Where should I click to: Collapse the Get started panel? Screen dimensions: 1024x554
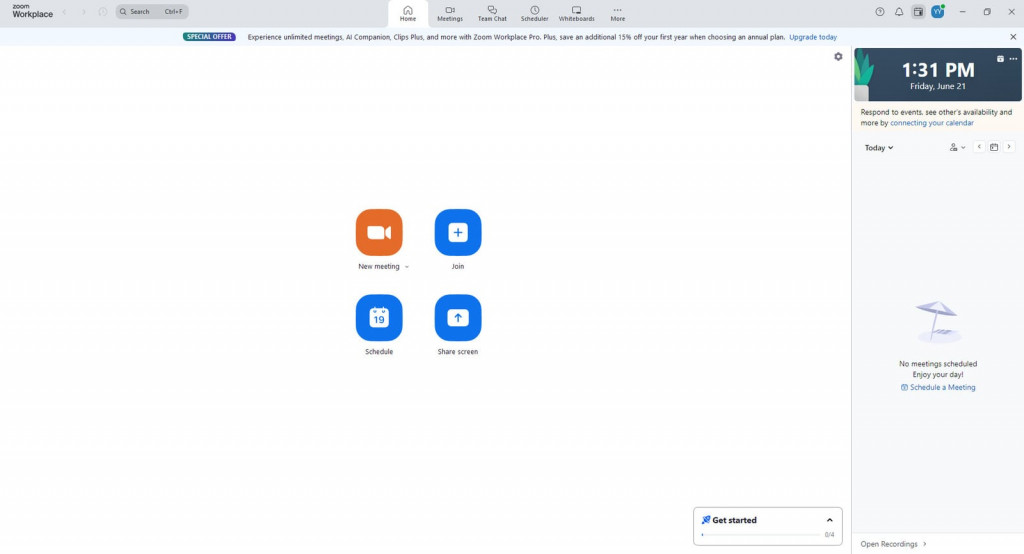pyautogui.click(x=829, y=520)
